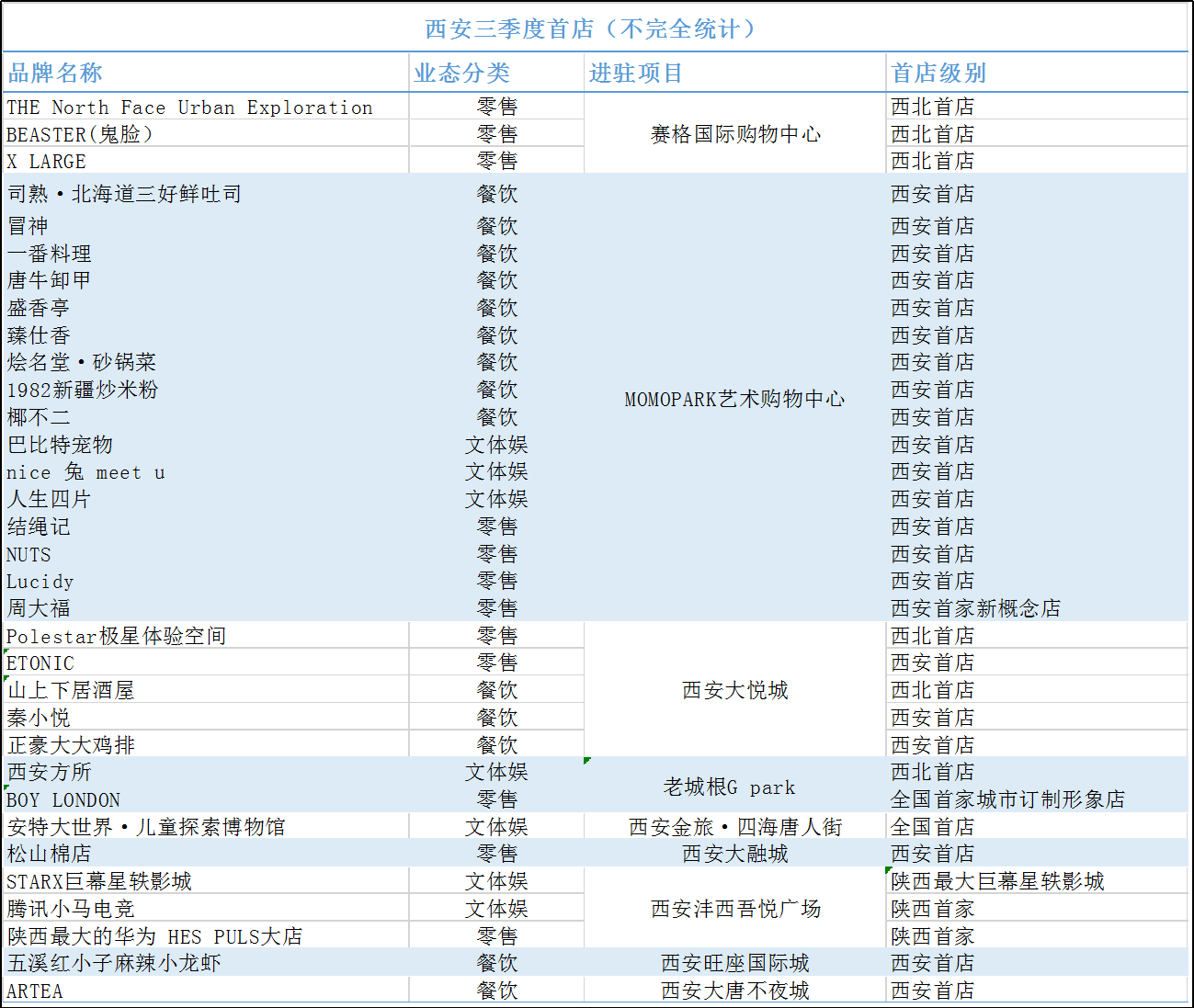This screenshot has width=1194, height=1008.
Task: Select the NUTS brand cell
Action: pos(206,554)
